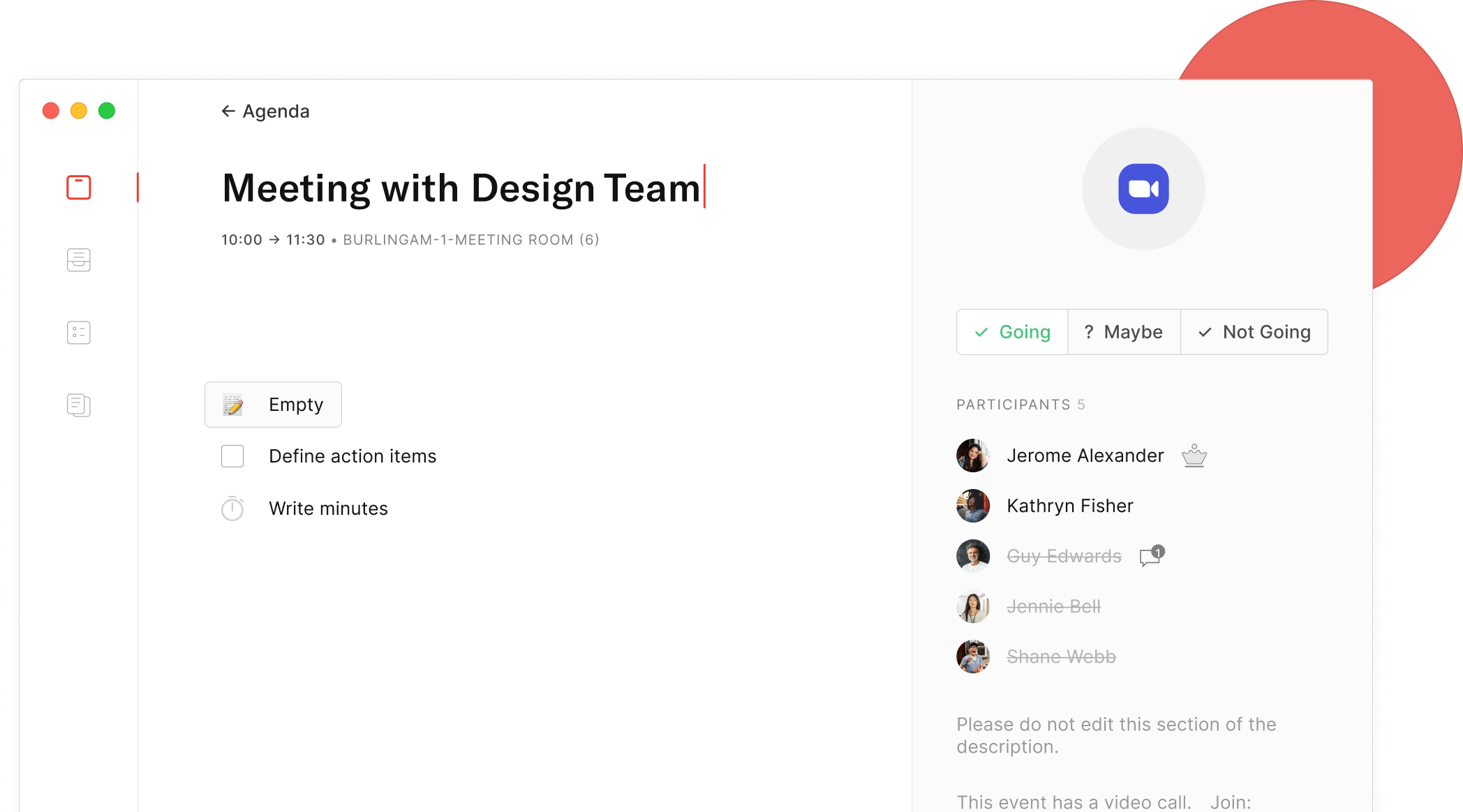This screenshot has height=812, width=1463.
Task: Click the 'This event has a video call' text
Action: point(1074,802)
